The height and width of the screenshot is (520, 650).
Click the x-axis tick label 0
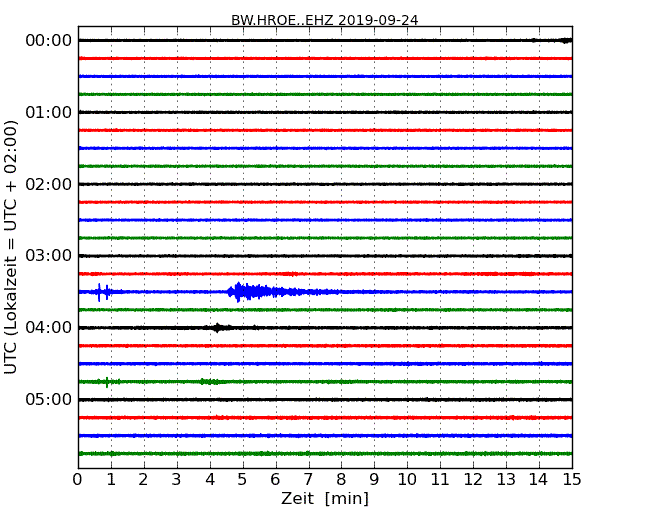(x=78, y=480)
